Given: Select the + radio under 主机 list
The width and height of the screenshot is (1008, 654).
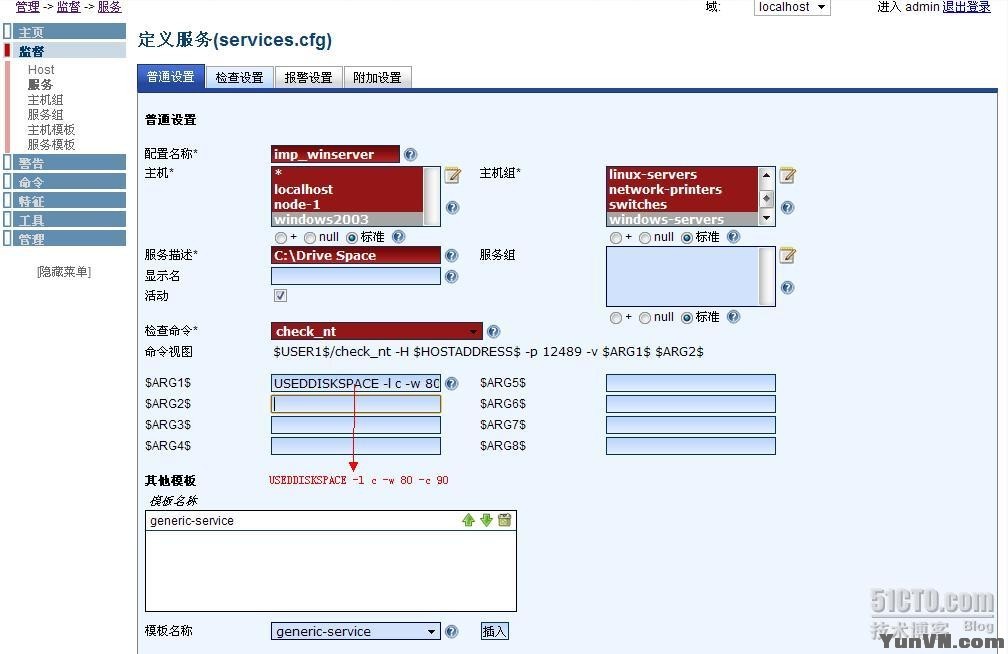Looking at the screenshot, I should [x=280, y=238].
